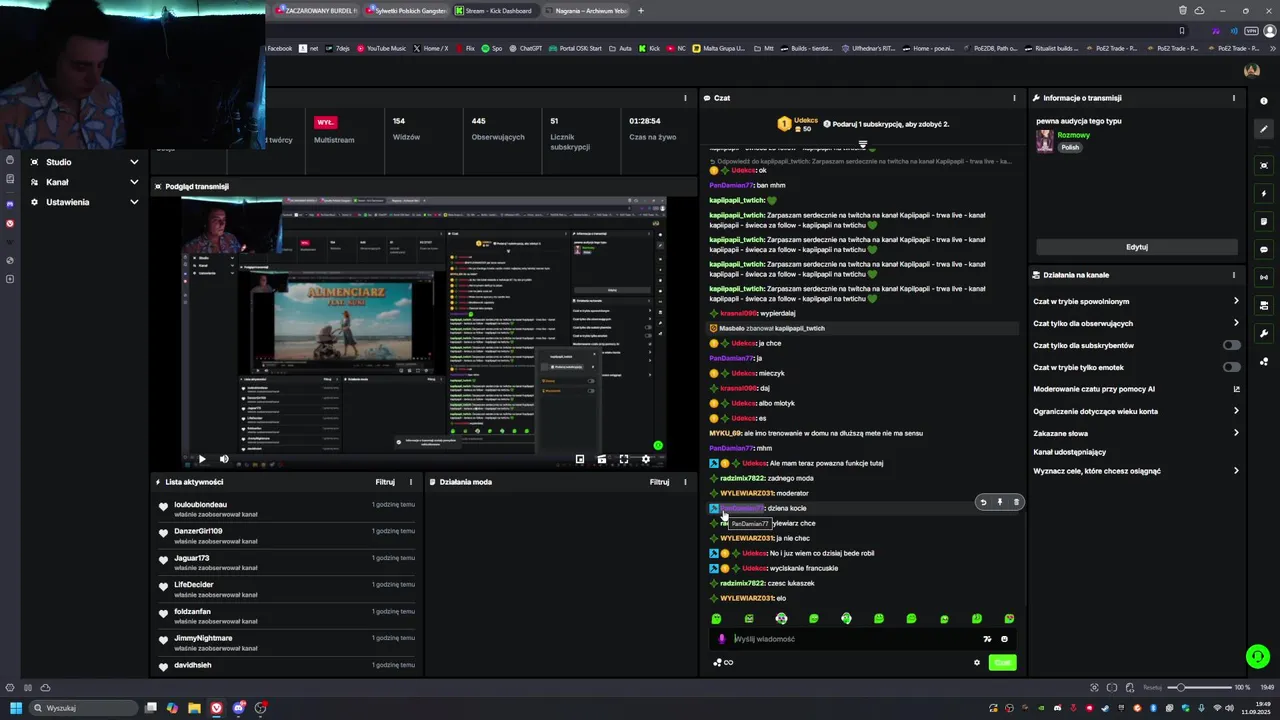The width and height of the screenshot is (1280, 720).
Task: Click the WYŁ. Multistream badge
Action: 326,122
